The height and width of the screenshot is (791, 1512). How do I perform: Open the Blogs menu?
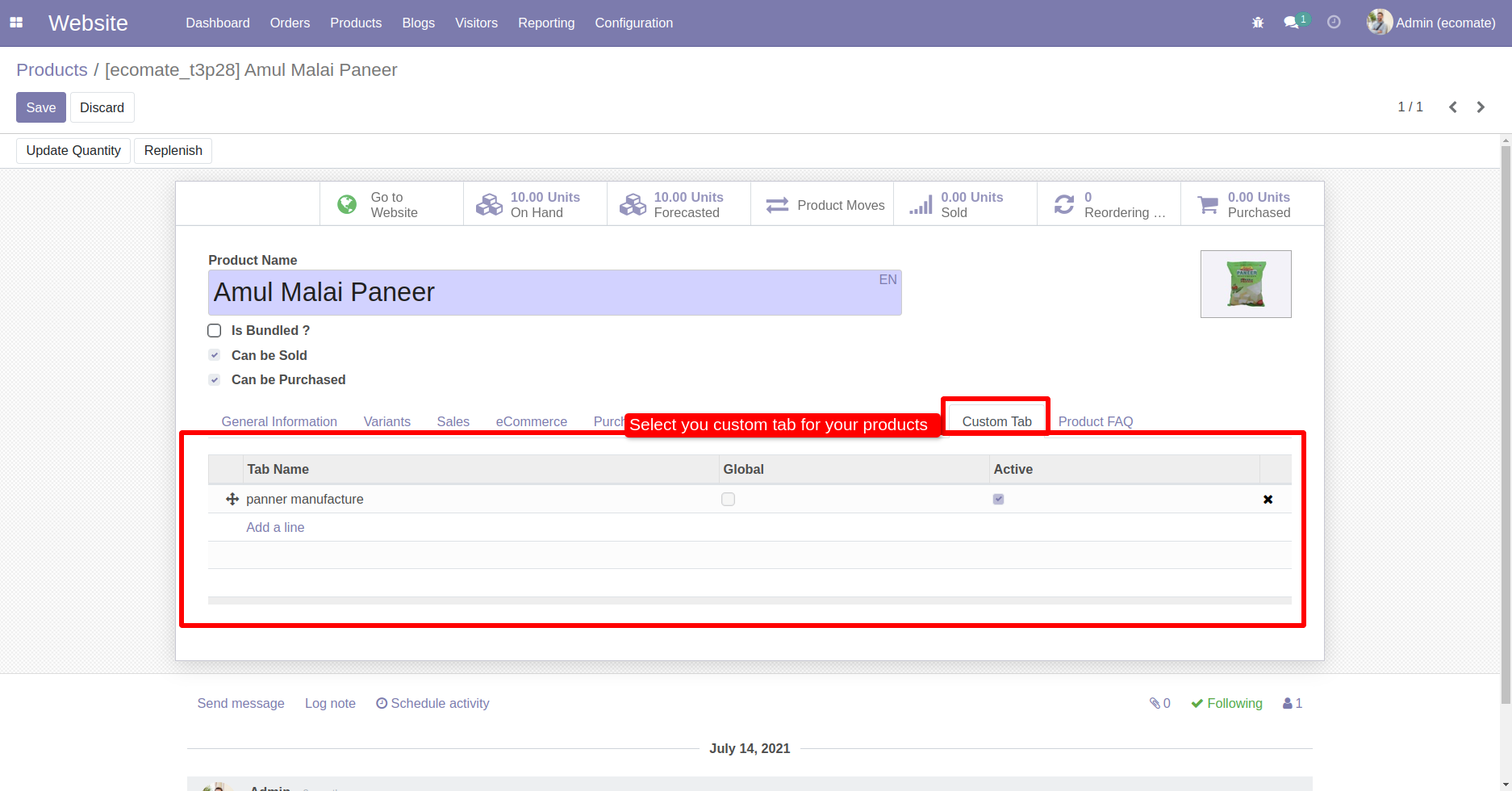pos(418,23)
